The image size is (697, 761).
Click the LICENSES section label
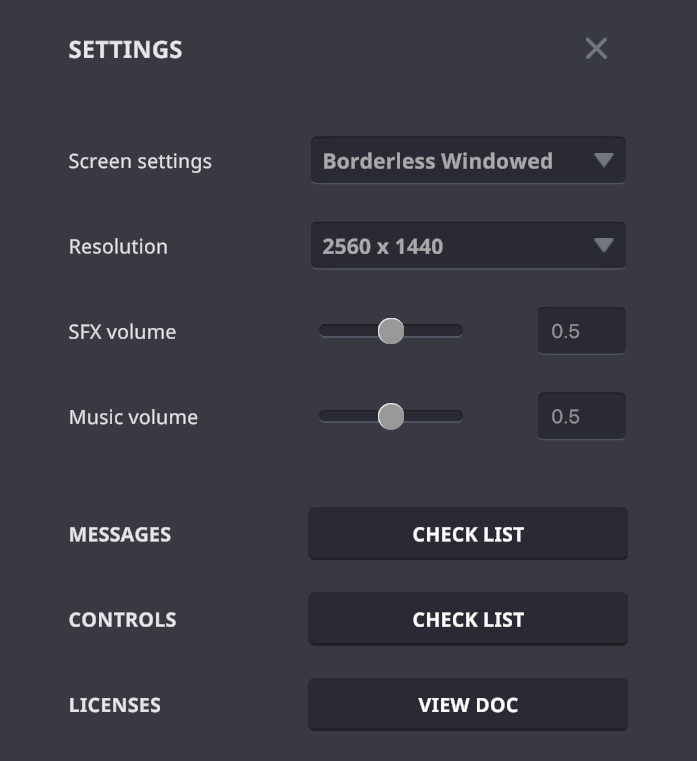(115, 705)
